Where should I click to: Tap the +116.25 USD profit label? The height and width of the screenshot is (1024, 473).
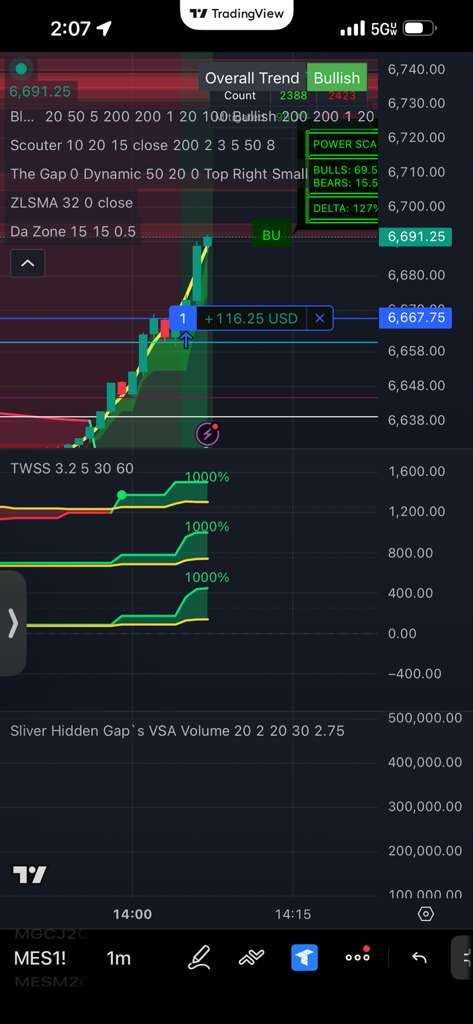(251, 318)
